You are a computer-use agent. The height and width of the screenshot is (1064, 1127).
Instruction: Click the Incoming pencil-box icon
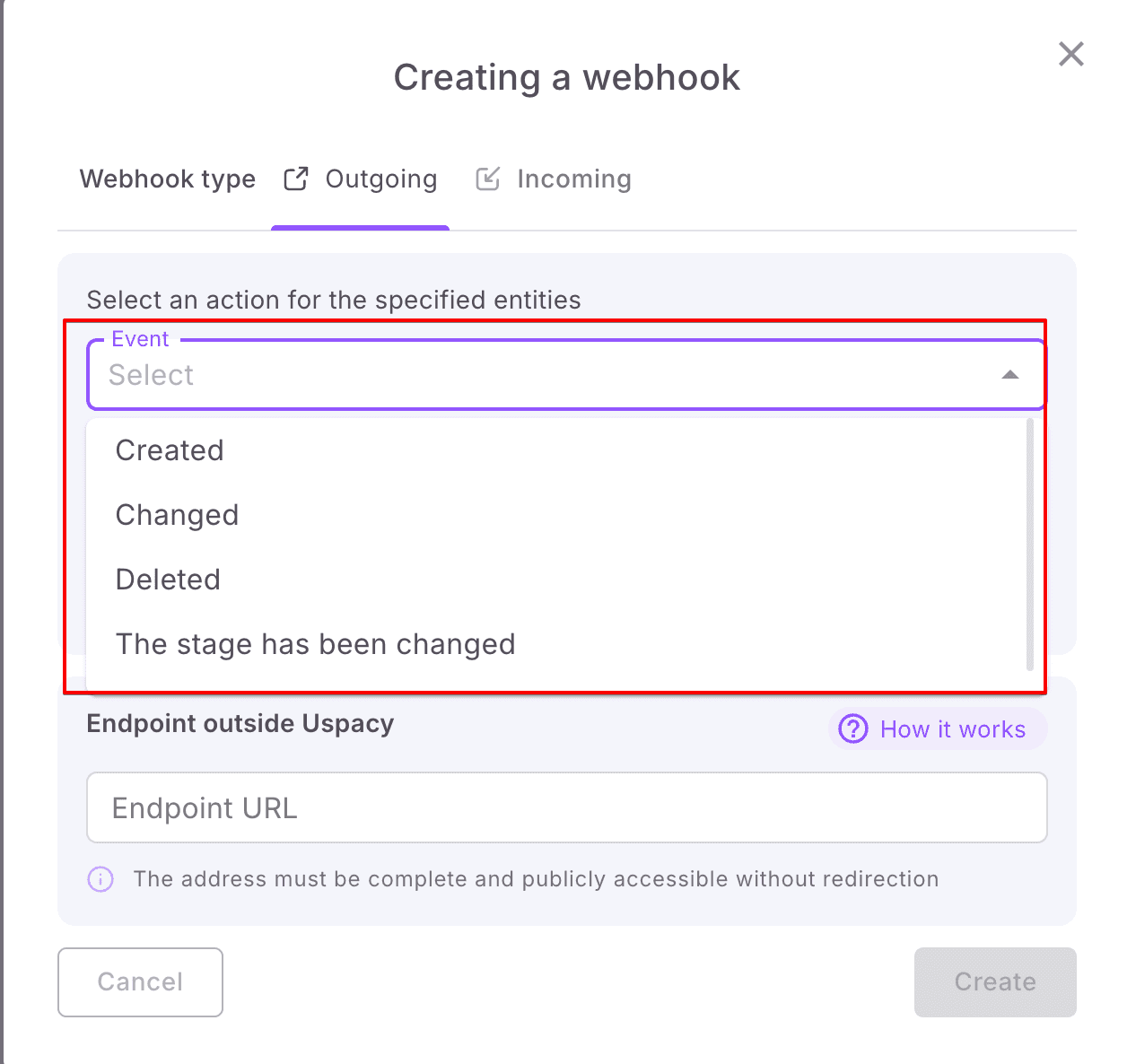click(487, 179)
